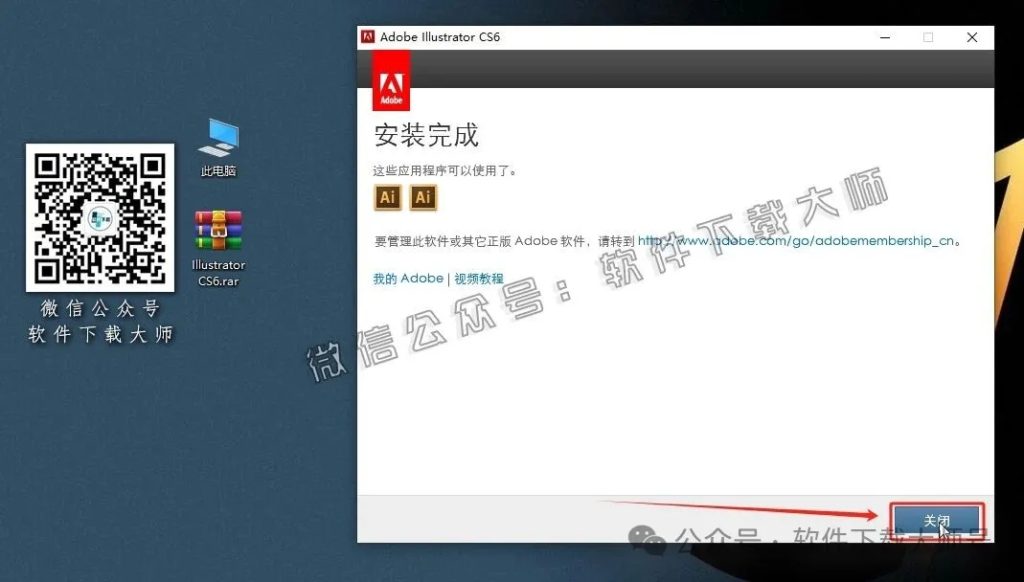Select the first Ai application icon

[x=388, y=197]
